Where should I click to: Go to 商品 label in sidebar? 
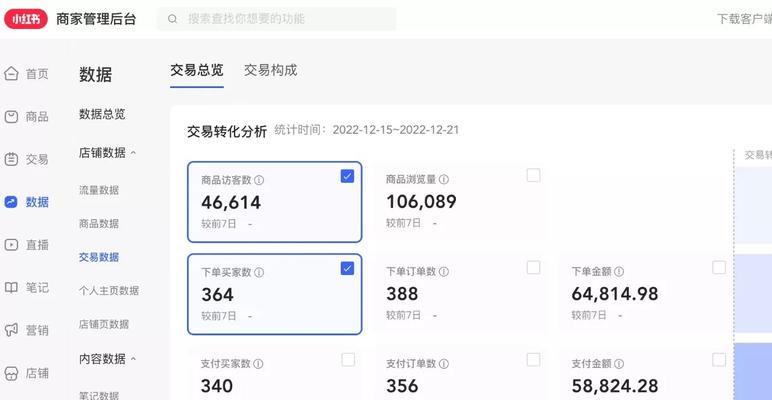37,117
